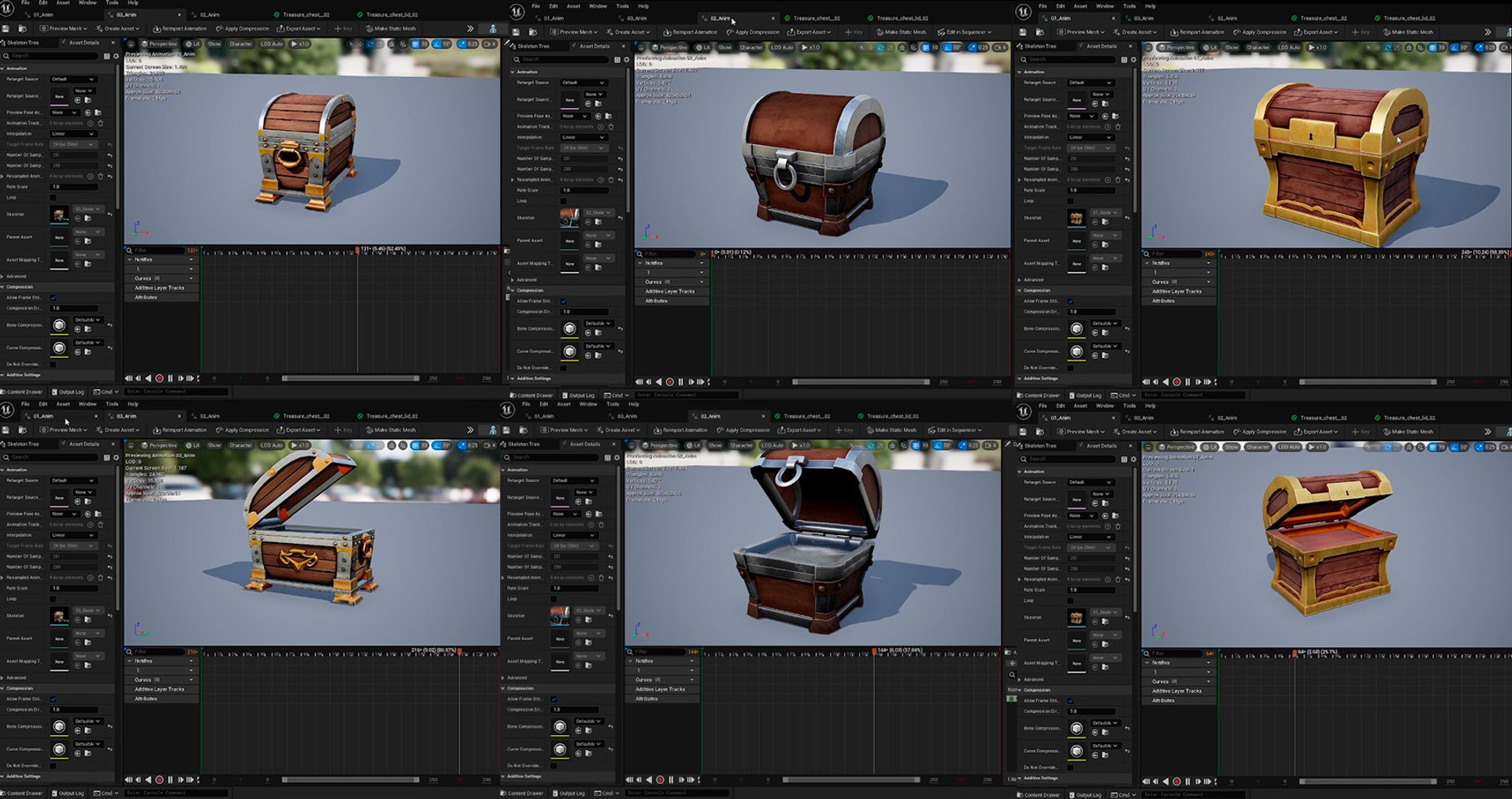
Task: Click timeline range slider in top-left window
Action: pyautogui.click(x=350, y=378)
